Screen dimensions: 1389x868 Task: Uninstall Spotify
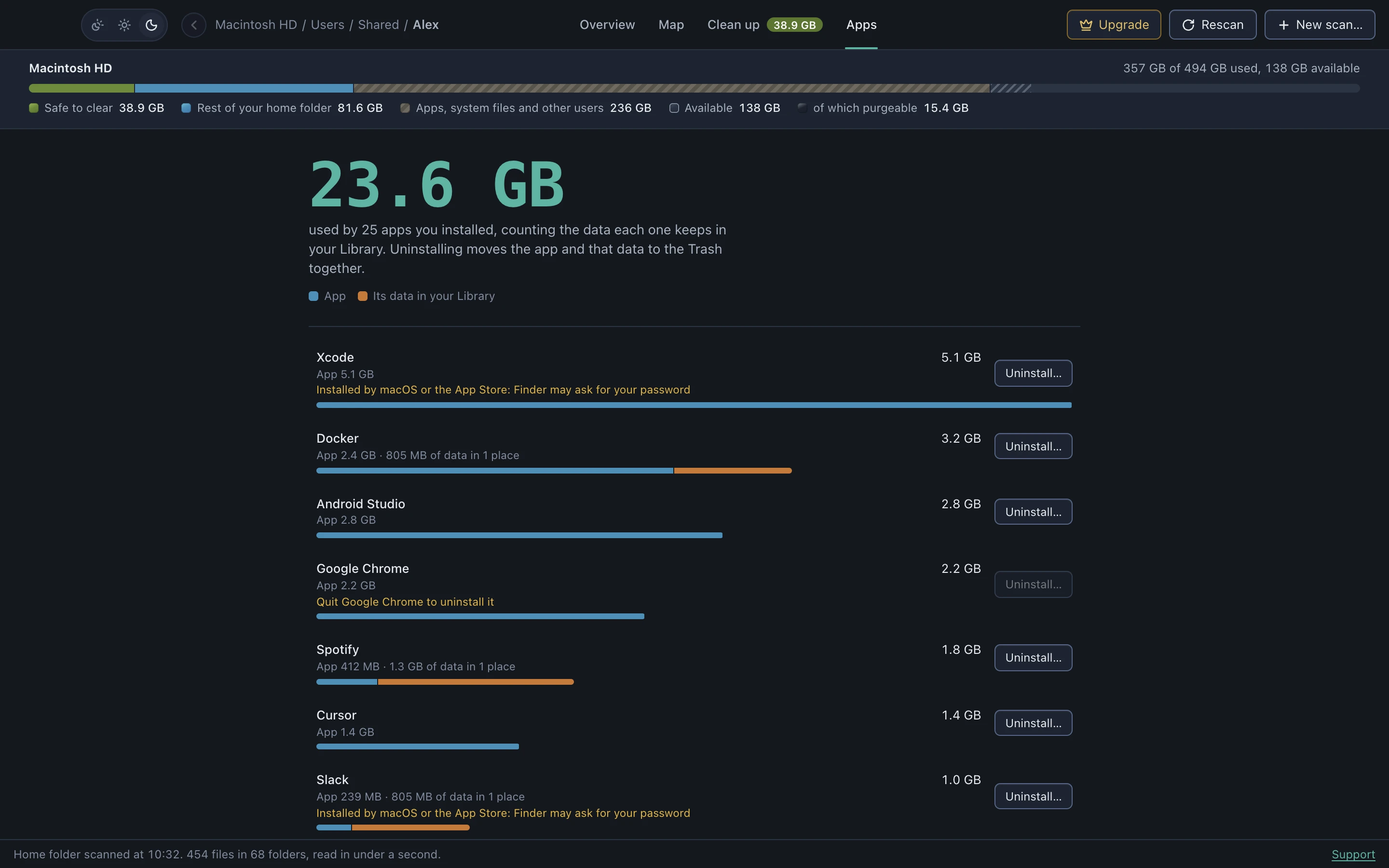pos(1033,657)
